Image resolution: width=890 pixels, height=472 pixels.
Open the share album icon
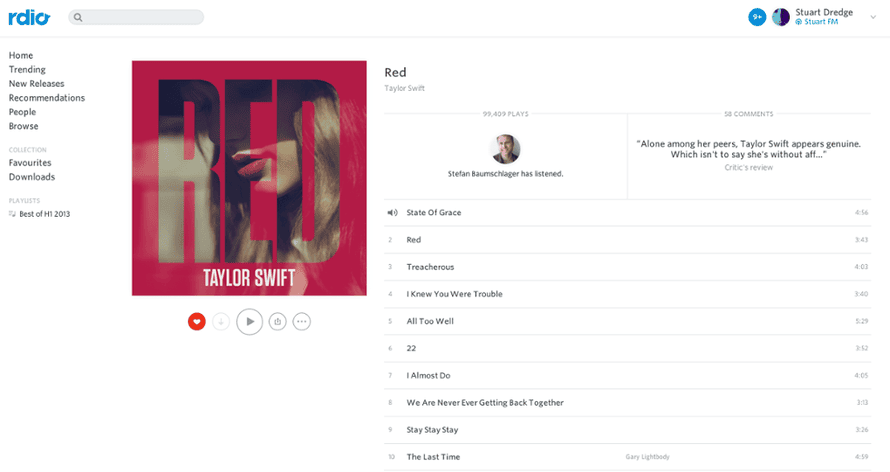278,322
